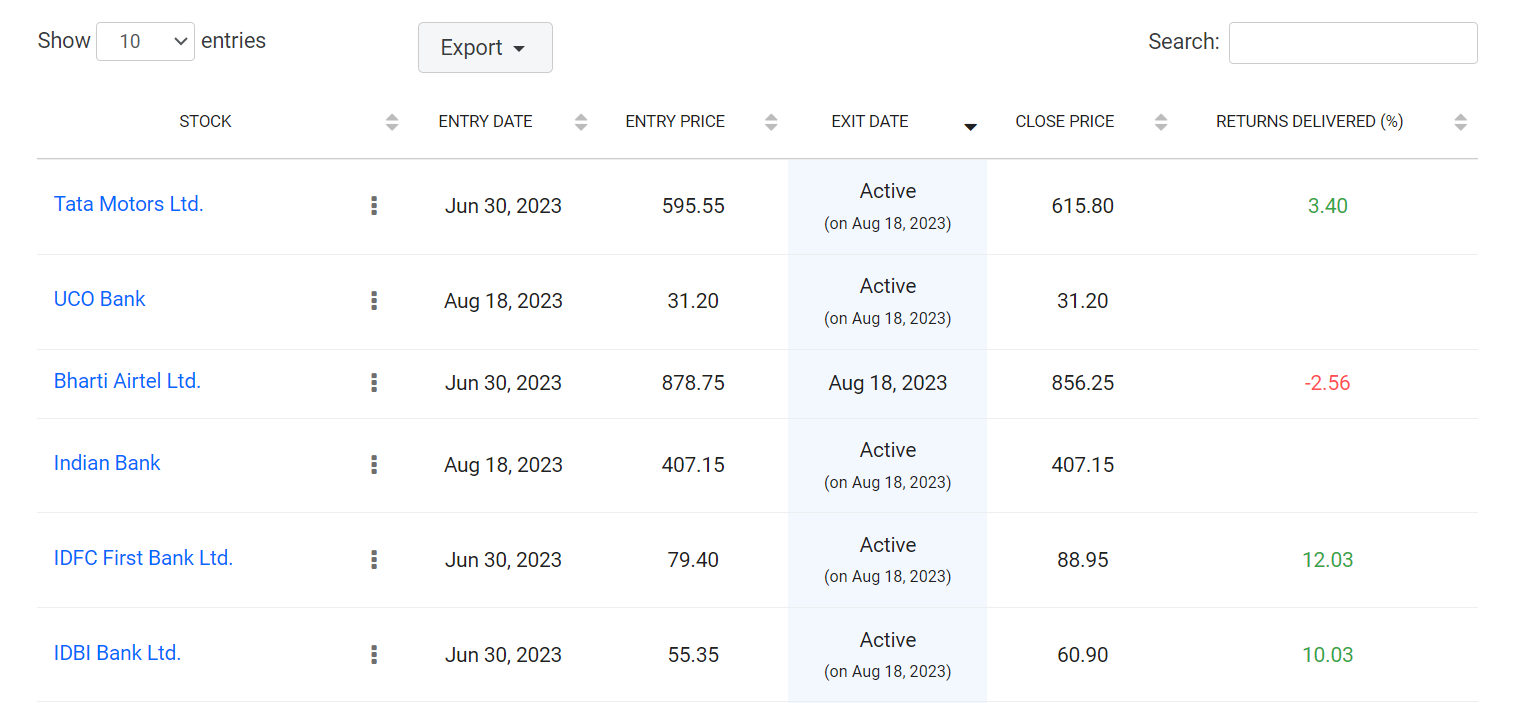The height and width of the screenshot is (703, 1525).
Task: Select the 60.90 close price cell
Action: point(1083,655)
